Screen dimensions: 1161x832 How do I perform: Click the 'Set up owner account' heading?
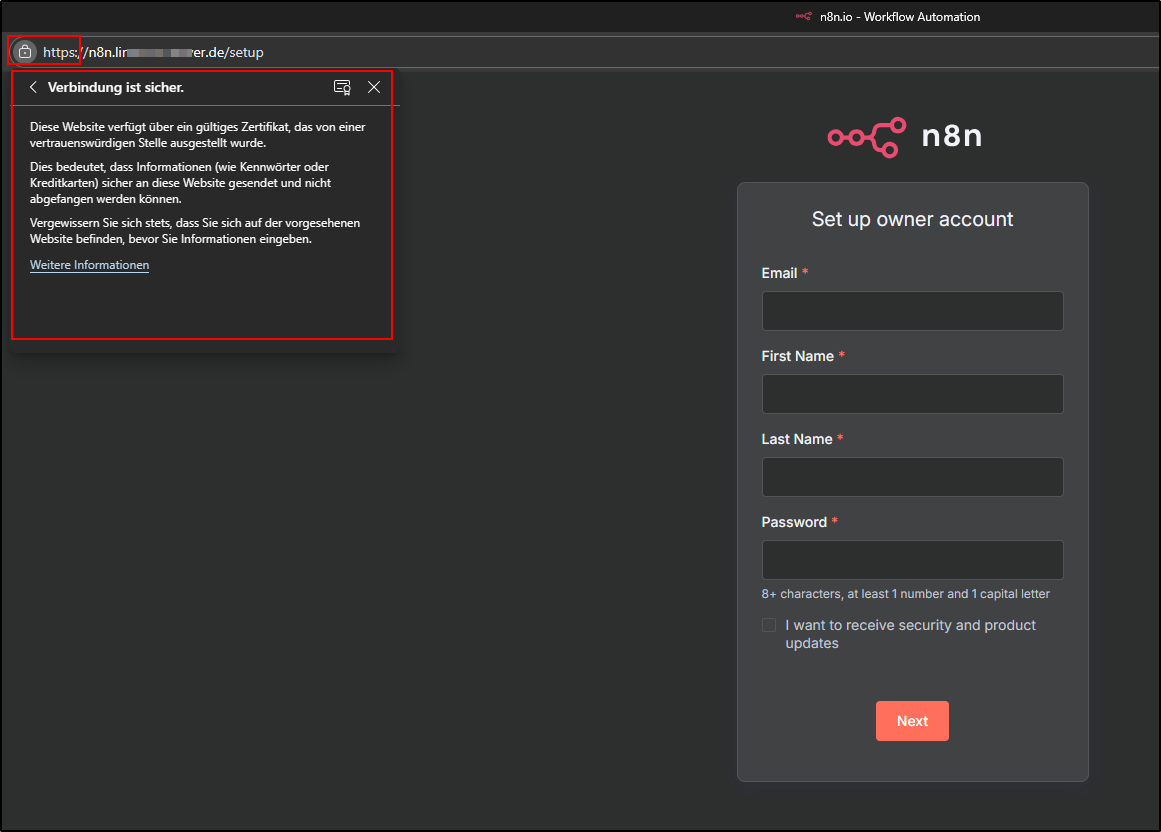(x=912, y=219)
